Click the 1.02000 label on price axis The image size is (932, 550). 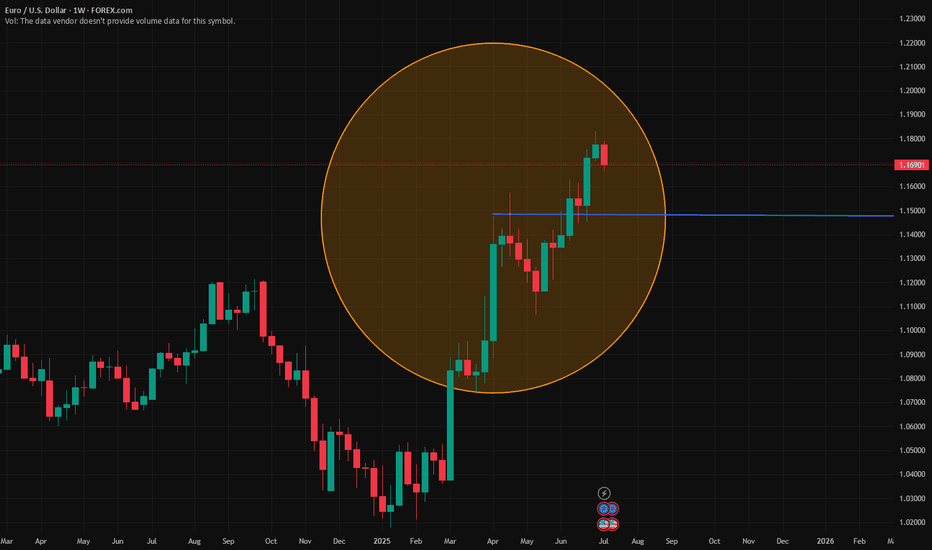tap(912, 522)
